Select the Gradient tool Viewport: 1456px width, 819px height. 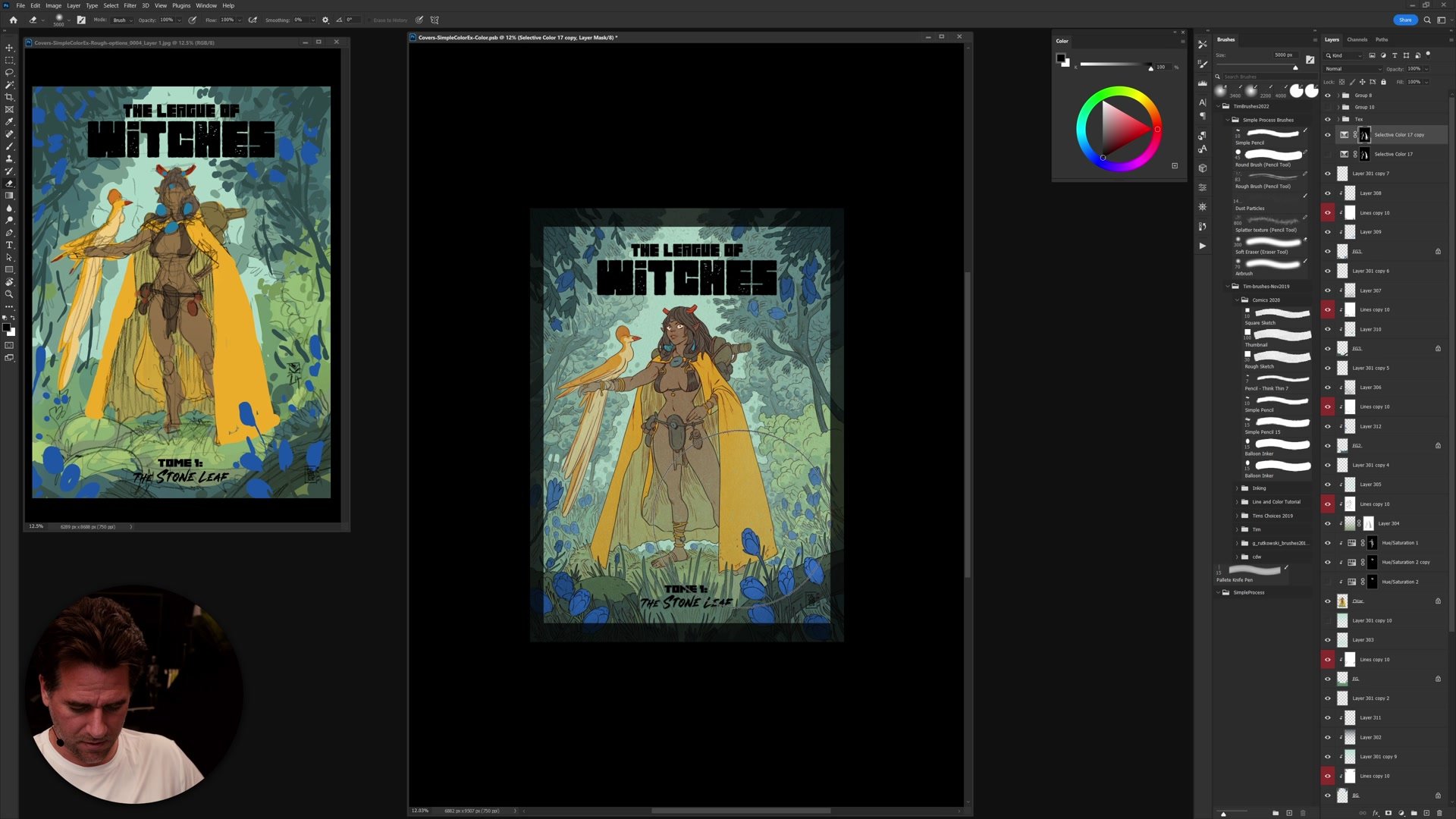pos(9,196)
